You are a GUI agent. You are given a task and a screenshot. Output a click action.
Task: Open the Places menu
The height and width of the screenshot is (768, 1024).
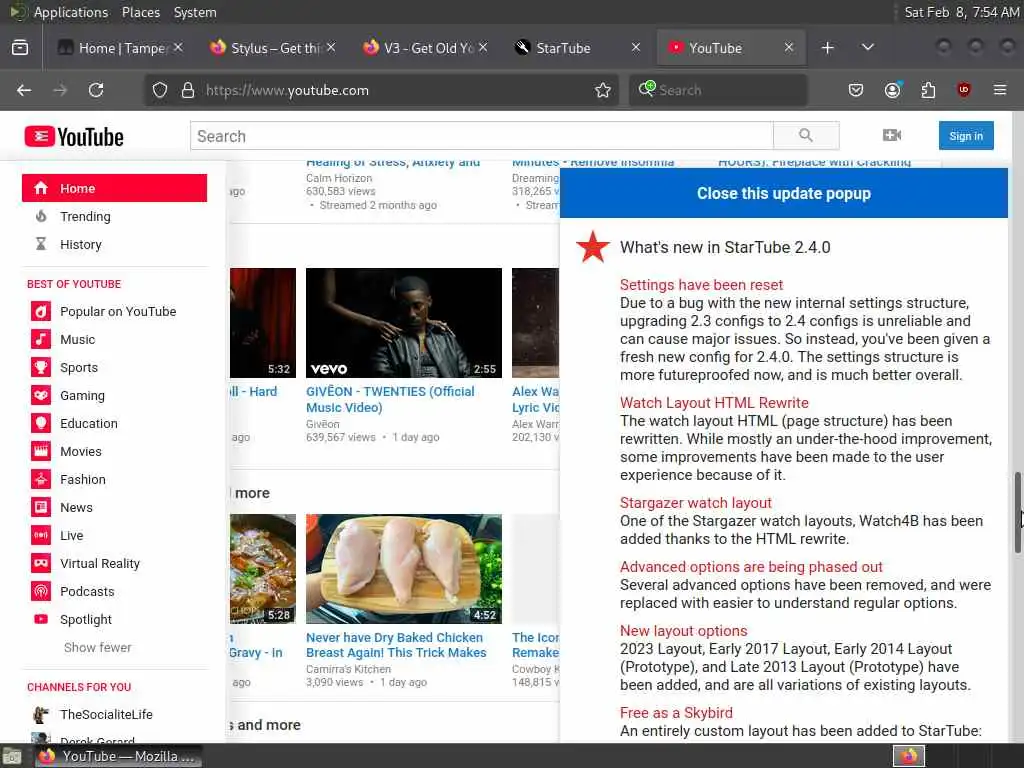click(x=140, y=12)
